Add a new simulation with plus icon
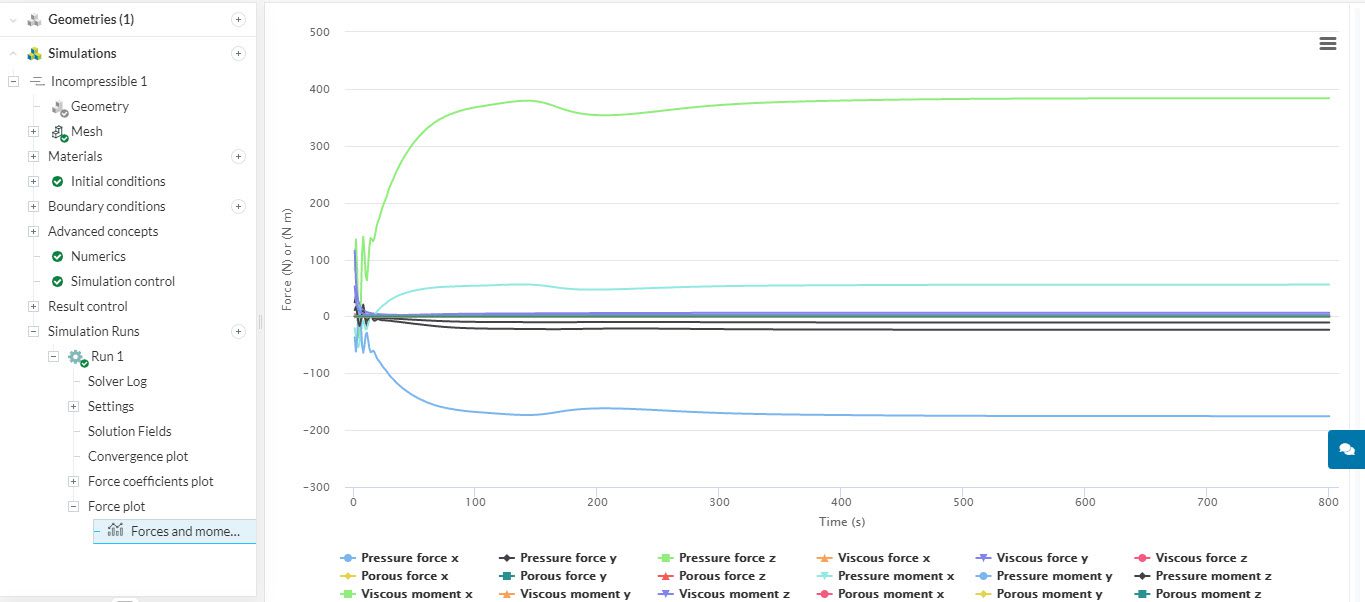Viewport: 1365px width, 602px height. coord(238,54)
